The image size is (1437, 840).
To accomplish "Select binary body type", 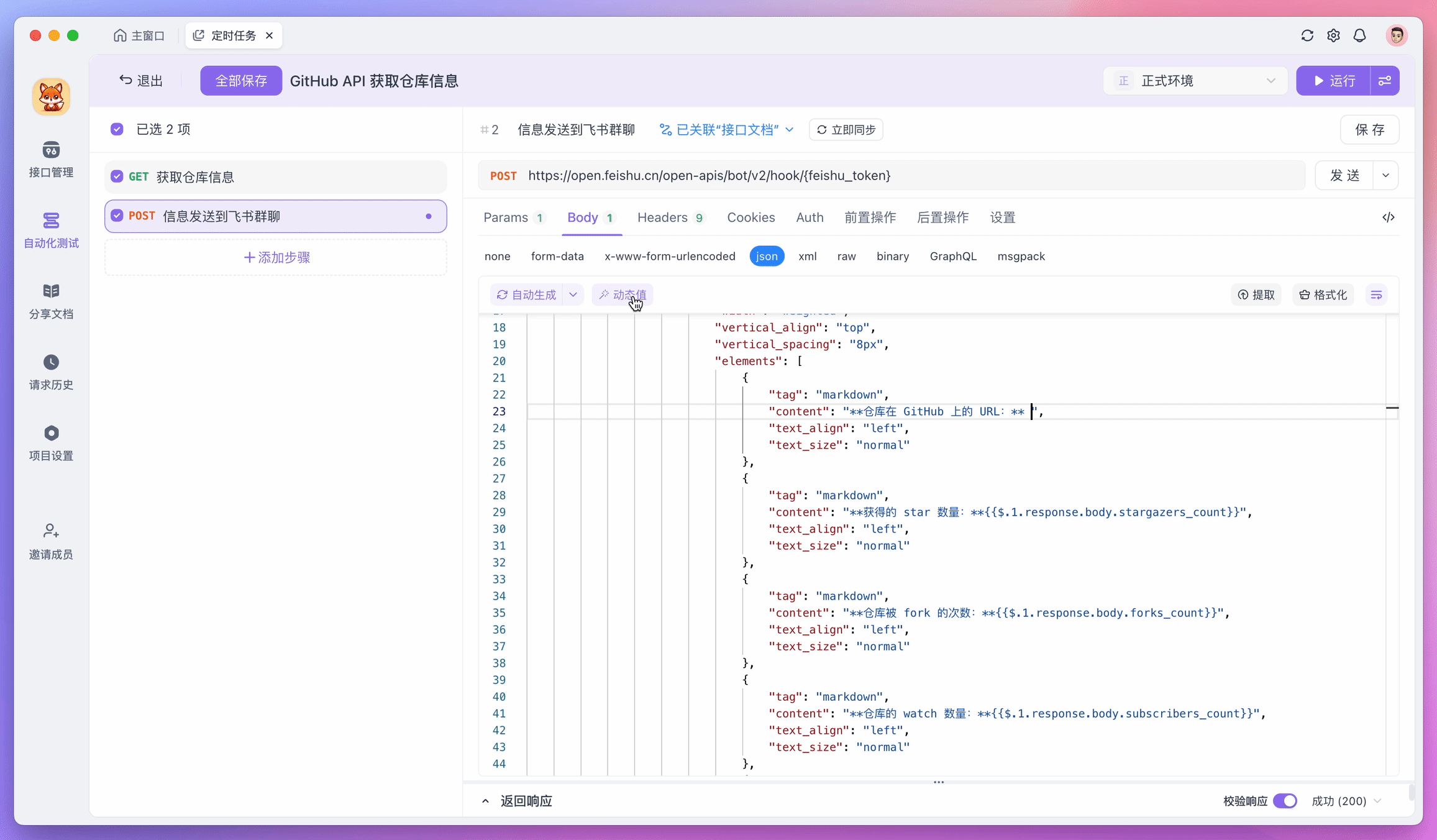I will tap(893, 256).
